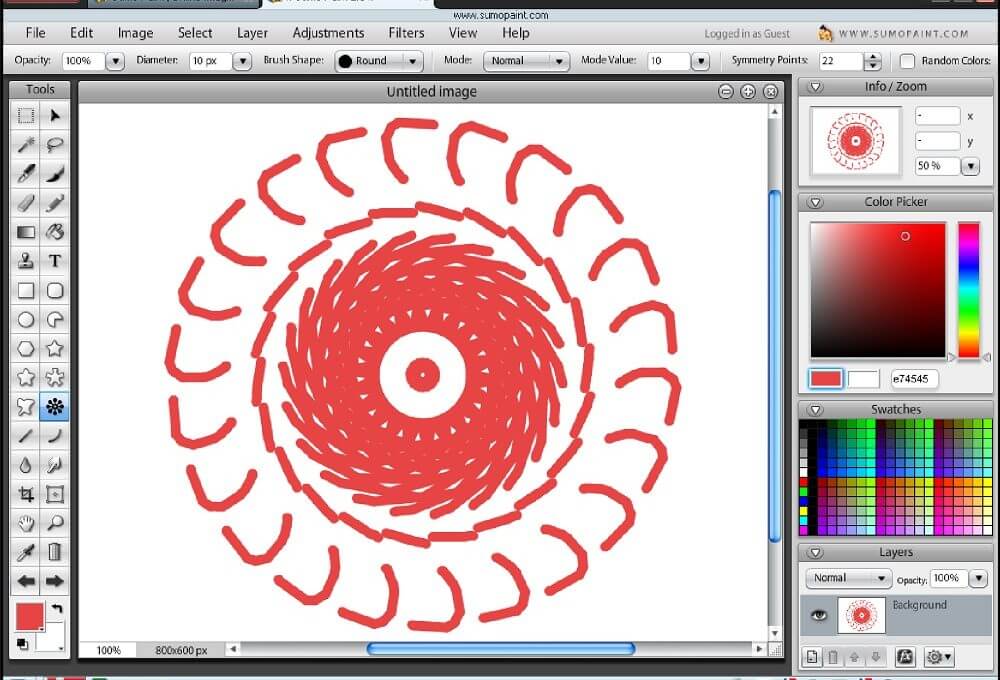
Task: Pick the Lasso selection tool
Action: (55, 145)
